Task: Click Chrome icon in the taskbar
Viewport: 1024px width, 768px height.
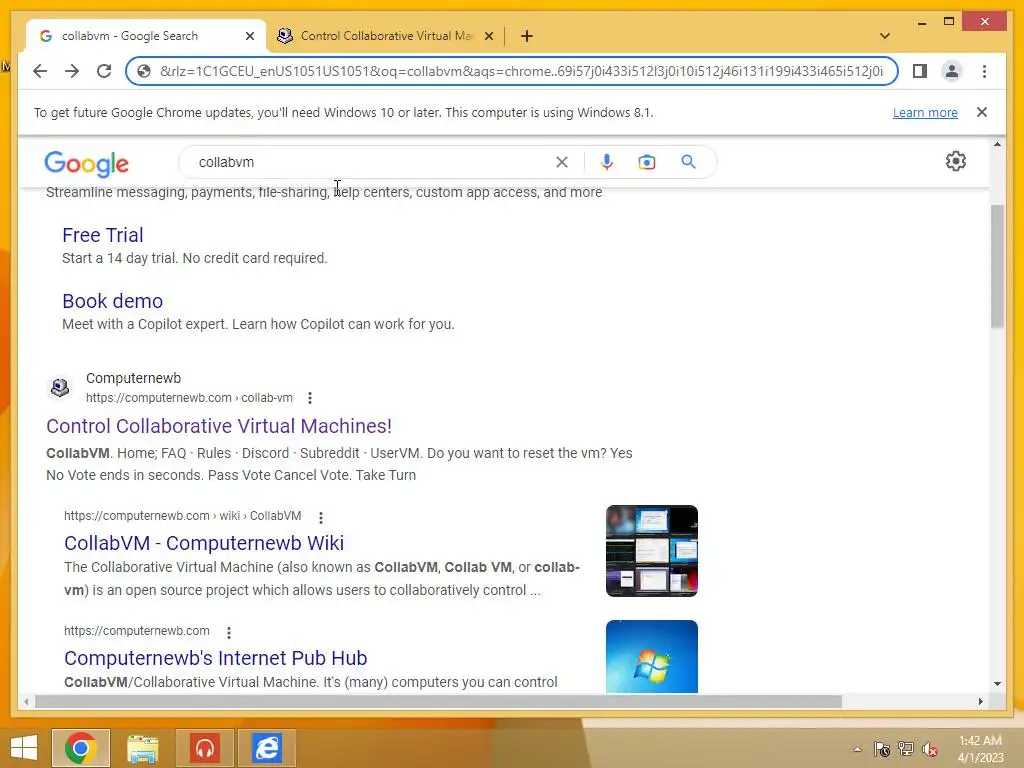Action: (x=81, y=748)
